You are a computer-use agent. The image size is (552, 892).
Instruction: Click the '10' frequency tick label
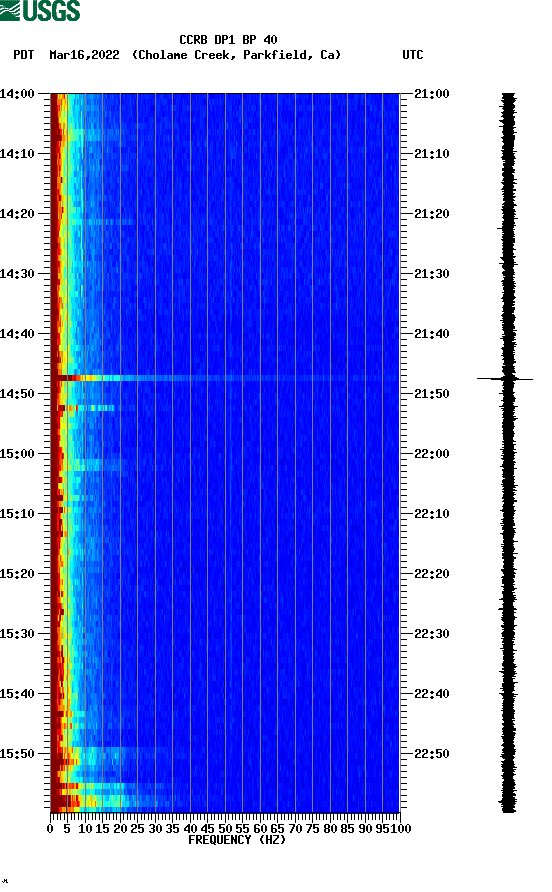click(x=85, y=829)
